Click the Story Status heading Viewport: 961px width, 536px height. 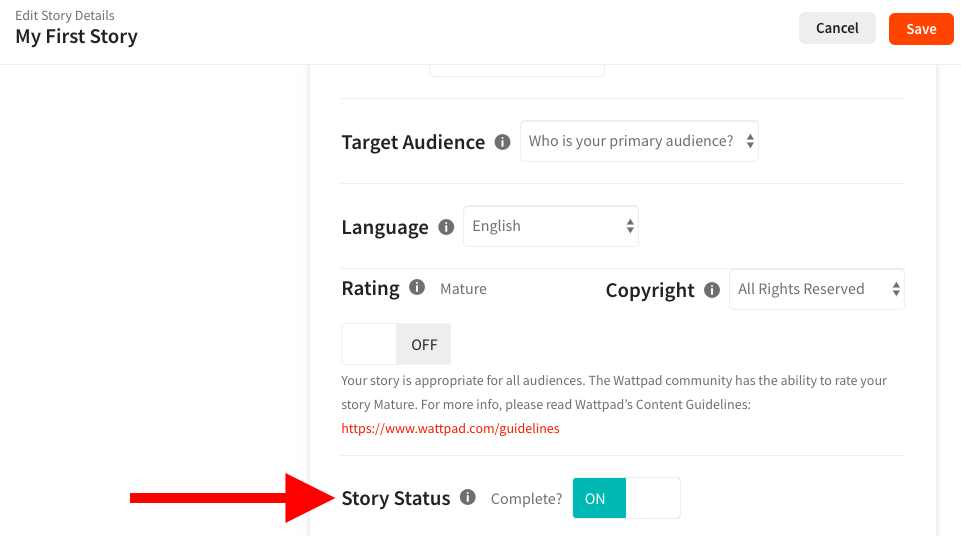(396, 498)
